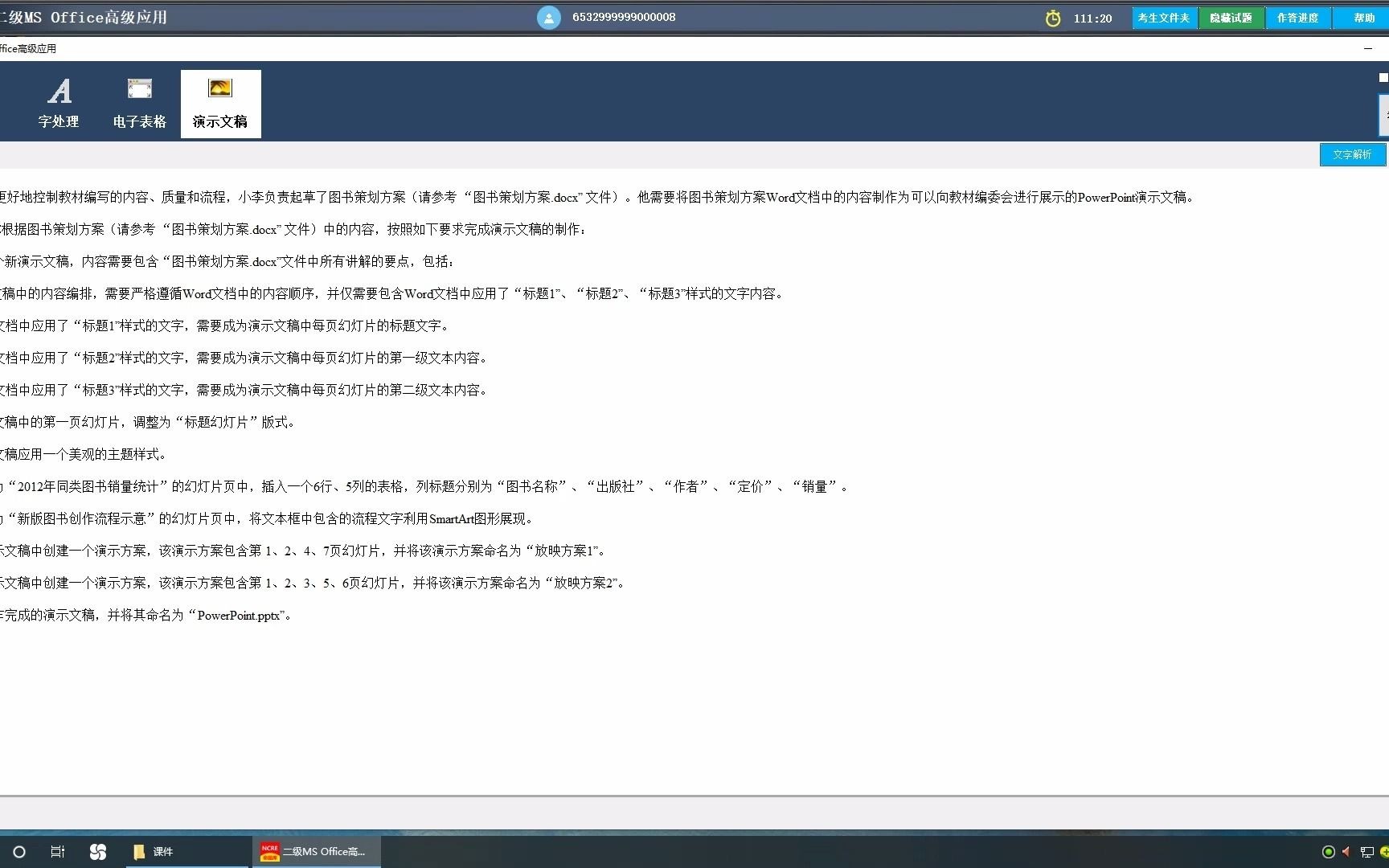The height and width of the screenshot is (868, 1389).
Task: Click the volume icon in system tray
Action: pos(1347,851)
